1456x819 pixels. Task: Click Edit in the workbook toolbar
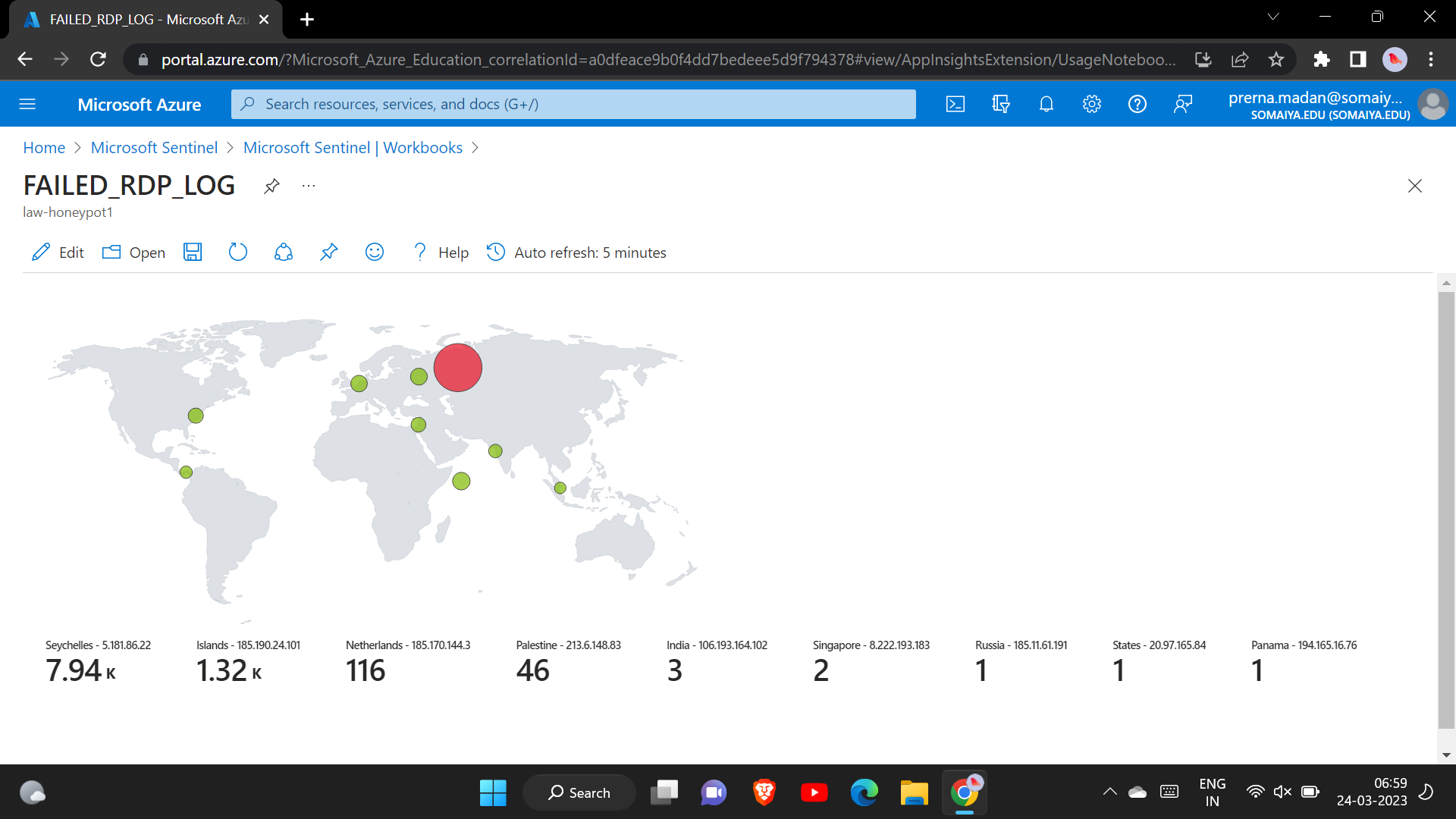tap(58, 253)
